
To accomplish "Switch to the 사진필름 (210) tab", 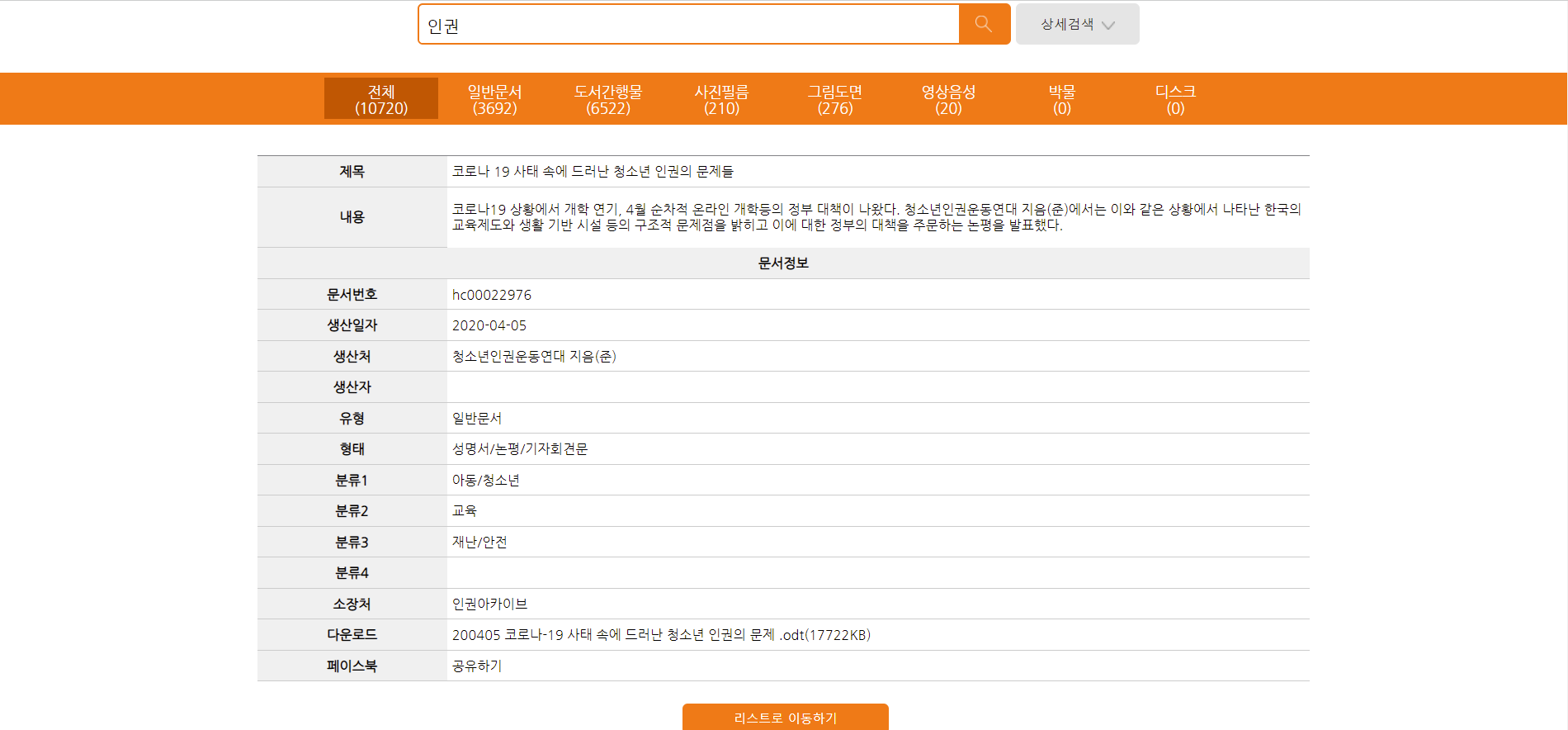I will [x=721, y=99].
